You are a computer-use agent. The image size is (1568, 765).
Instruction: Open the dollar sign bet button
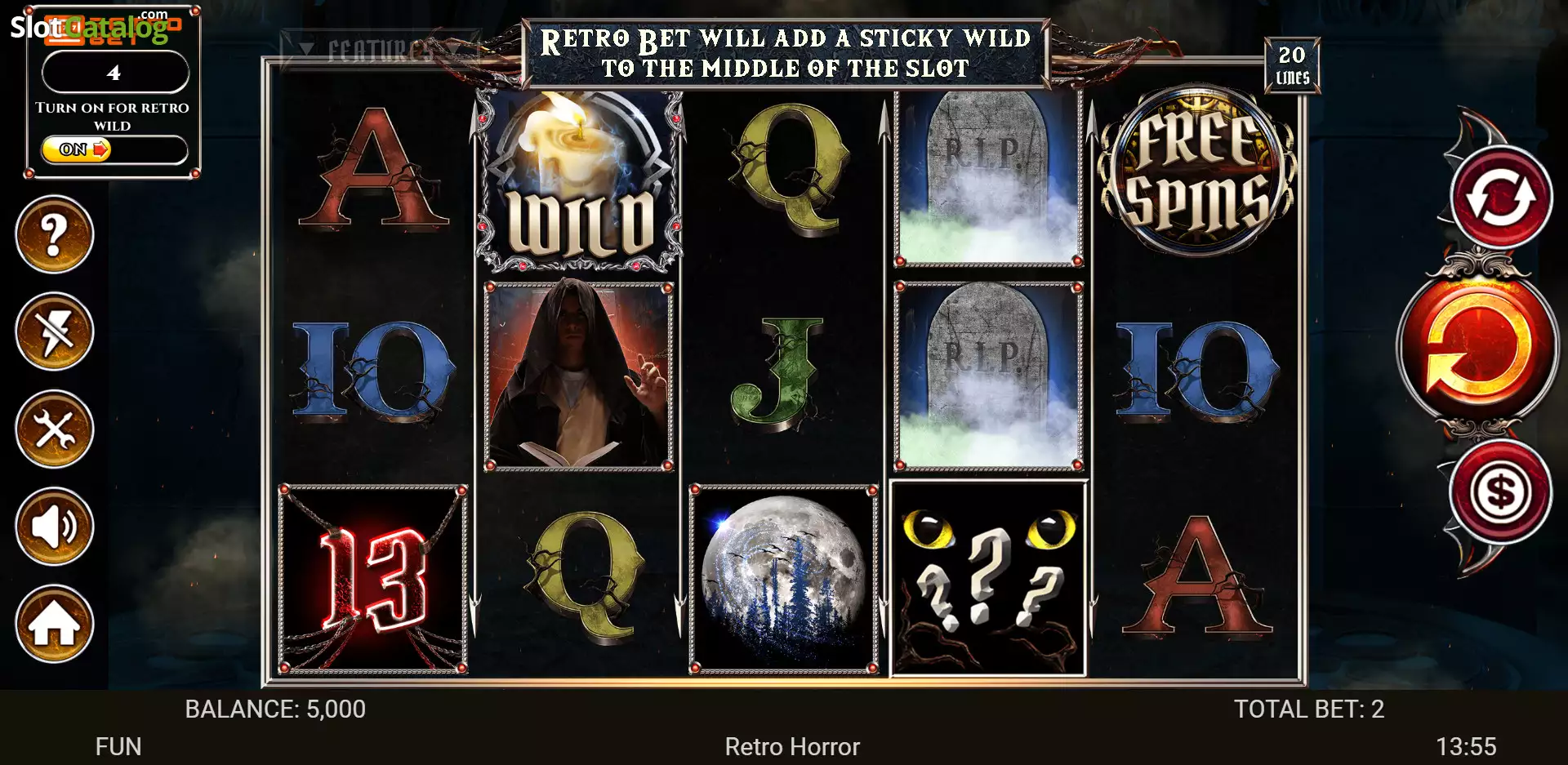1501,491
